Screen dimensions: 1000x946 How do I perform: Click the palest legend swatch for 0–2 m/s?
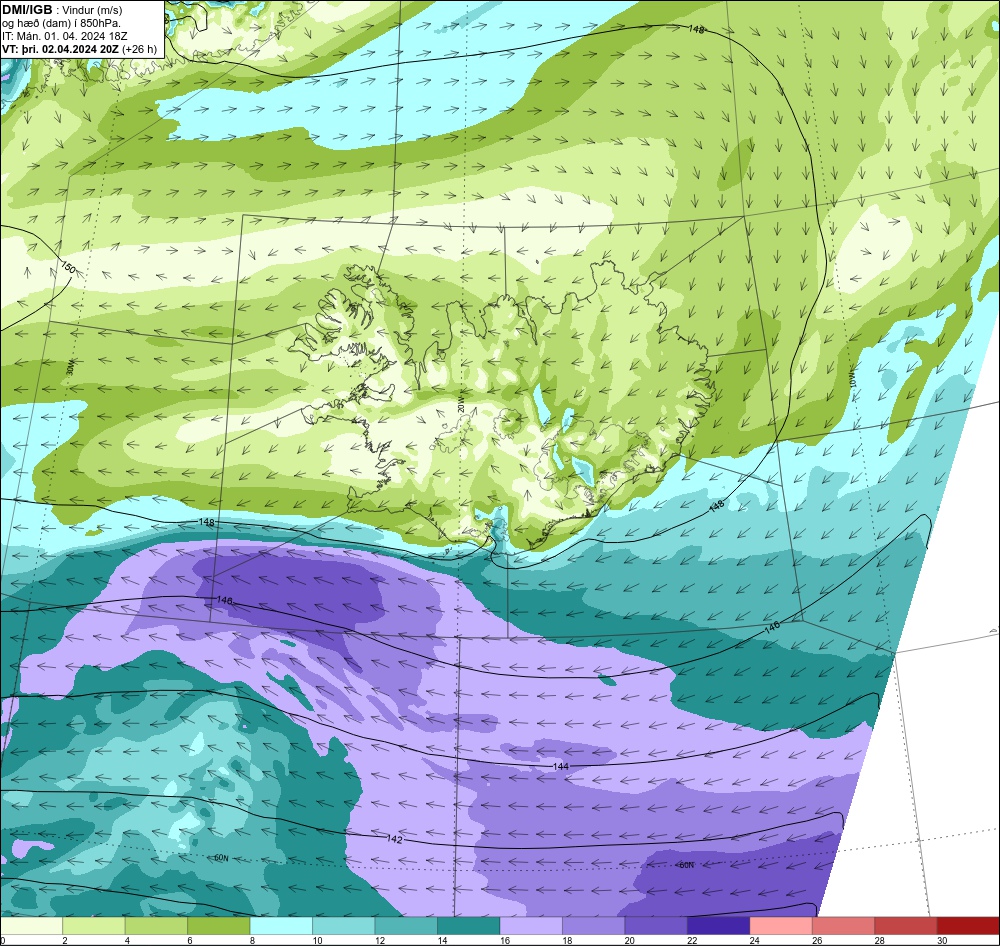[31, 926]
